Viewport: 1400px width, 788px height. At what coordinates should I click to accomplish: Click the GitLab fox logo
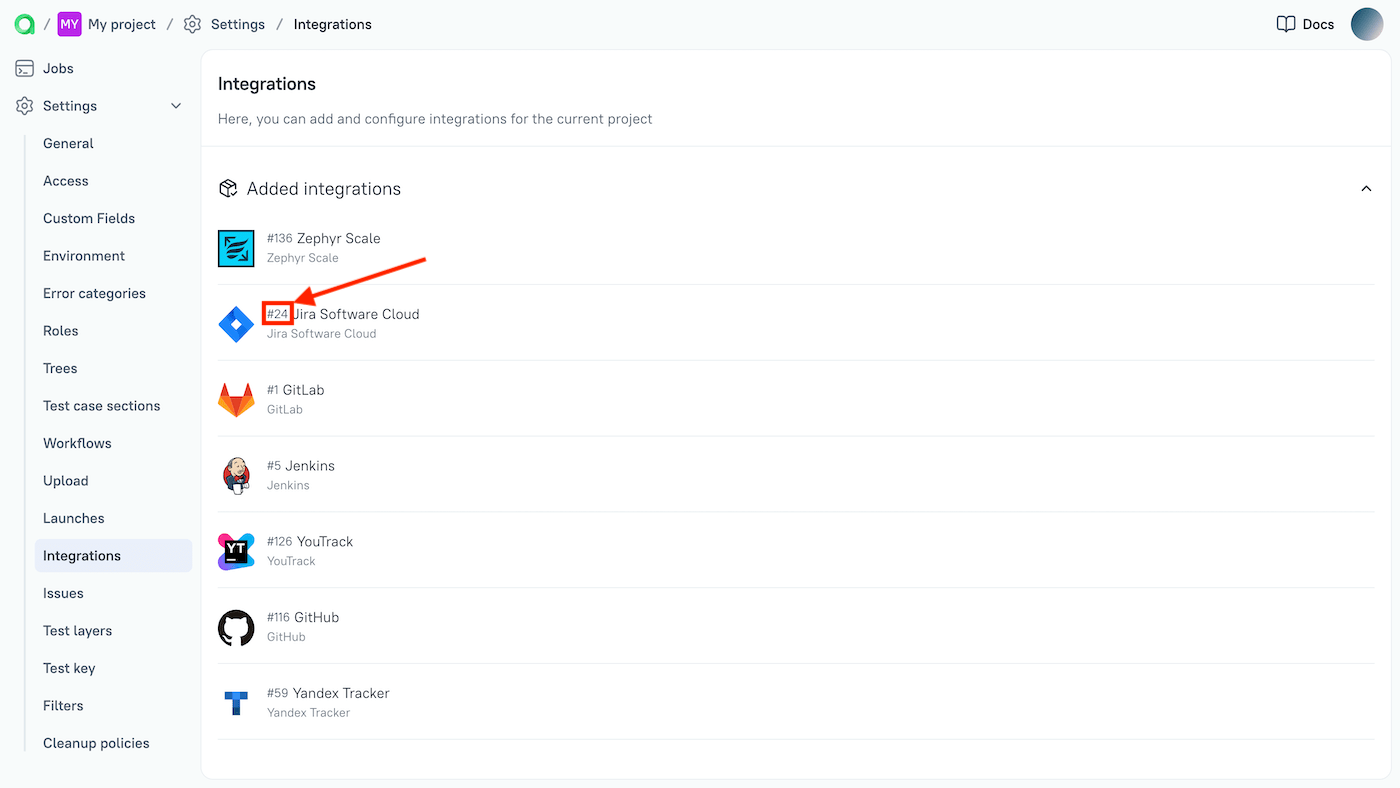coord(236,400)
